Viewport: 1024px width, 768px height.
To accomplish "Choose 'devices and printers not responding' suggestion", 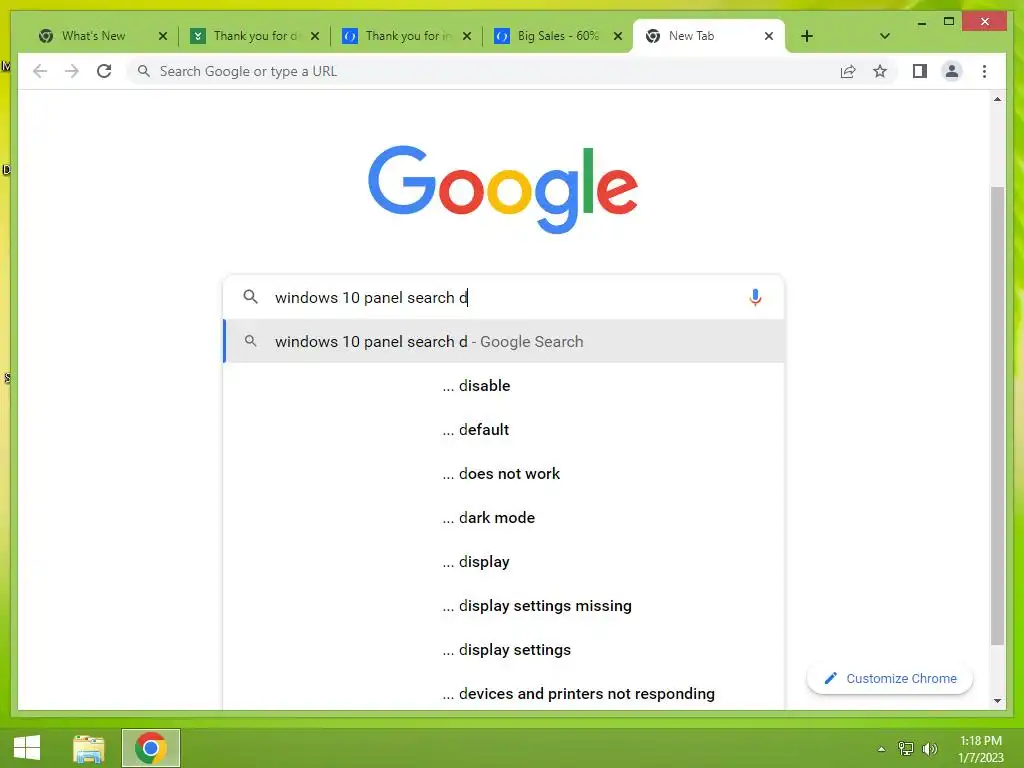I will (504, 692).
